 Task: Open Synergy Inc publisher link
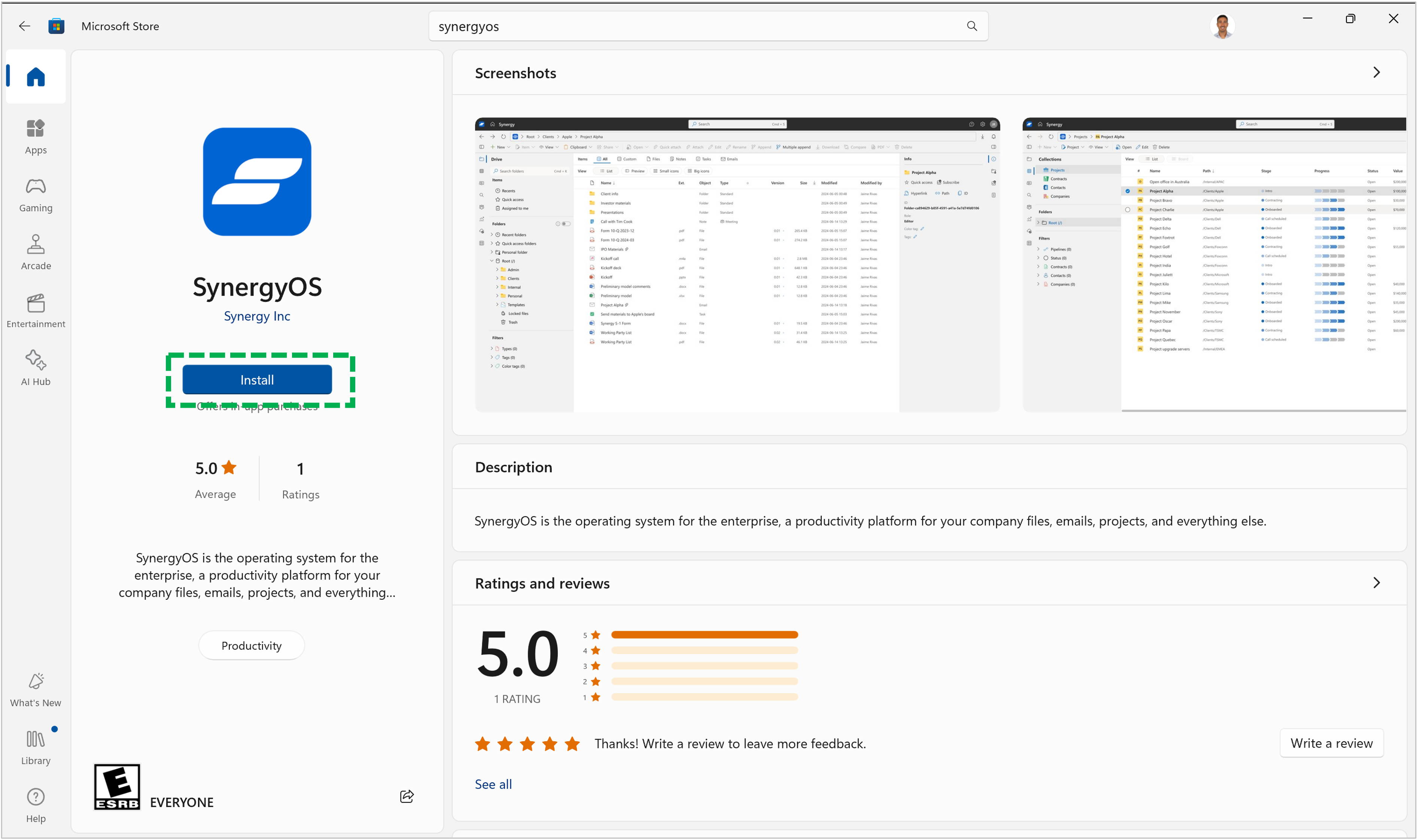(x=257, y=316)
